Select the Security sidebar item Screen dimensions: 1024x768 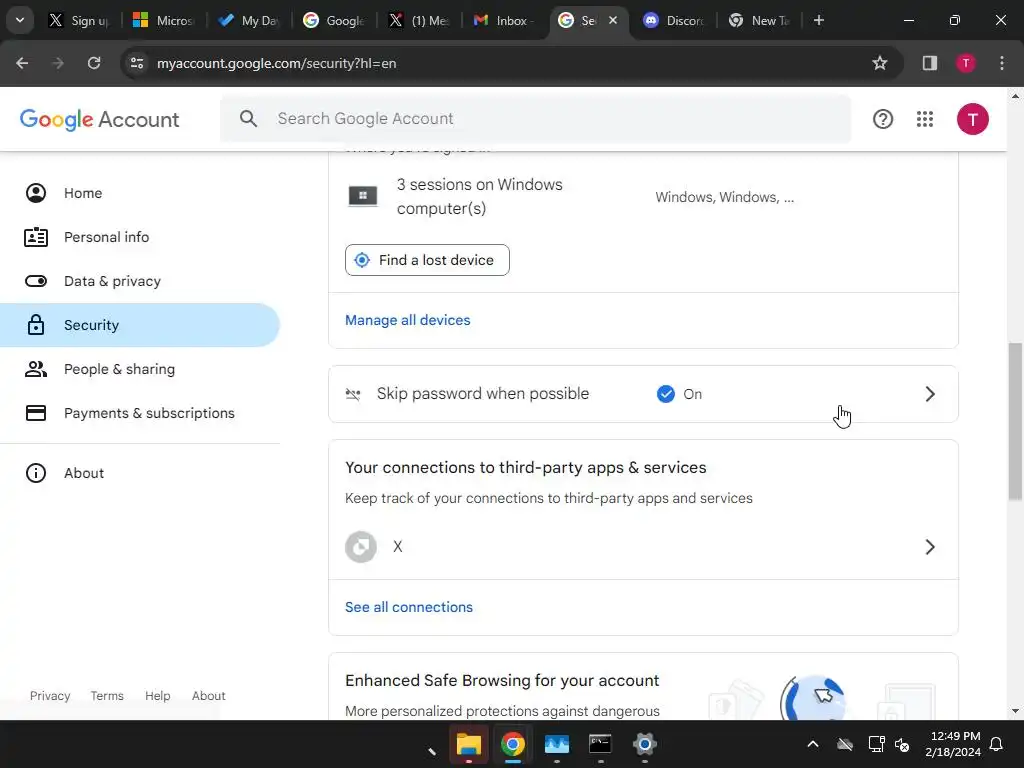point(140,325)
